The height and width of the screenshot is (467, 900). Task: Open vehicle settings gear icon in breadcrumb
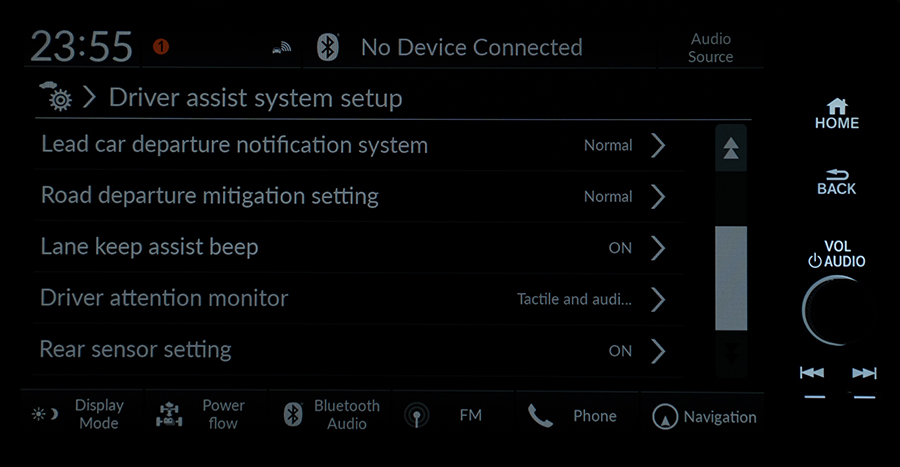point(56,96)
